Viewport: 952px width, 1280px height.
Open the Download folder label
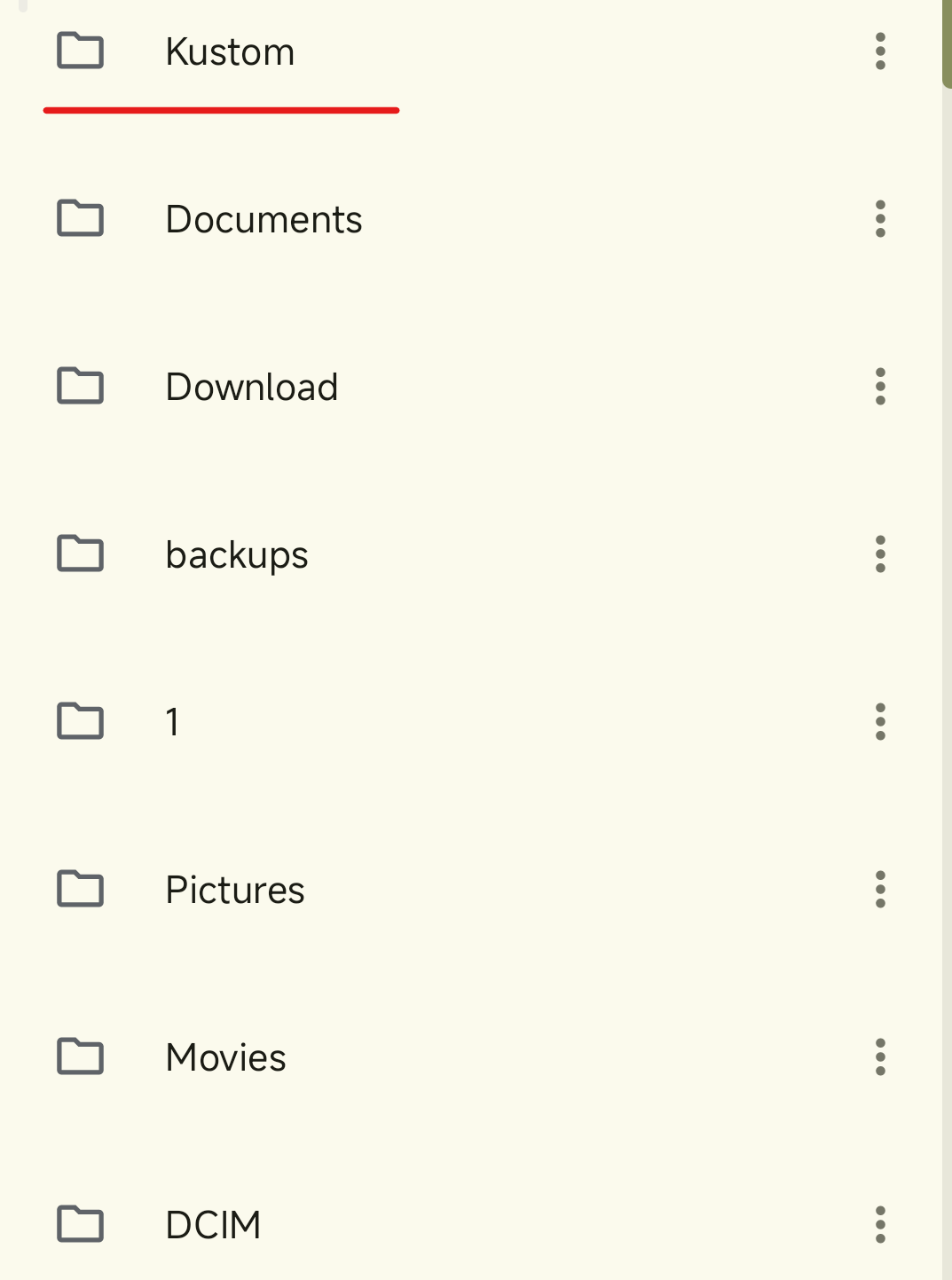pos(252,387)
